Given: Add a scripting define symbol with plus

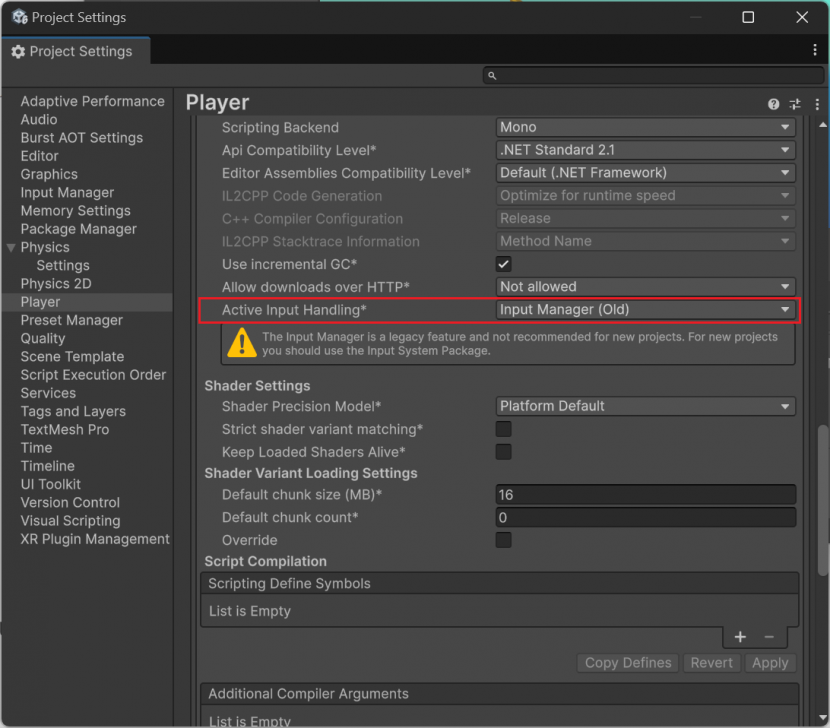Looking at the screenshot, I should (740, 637).
